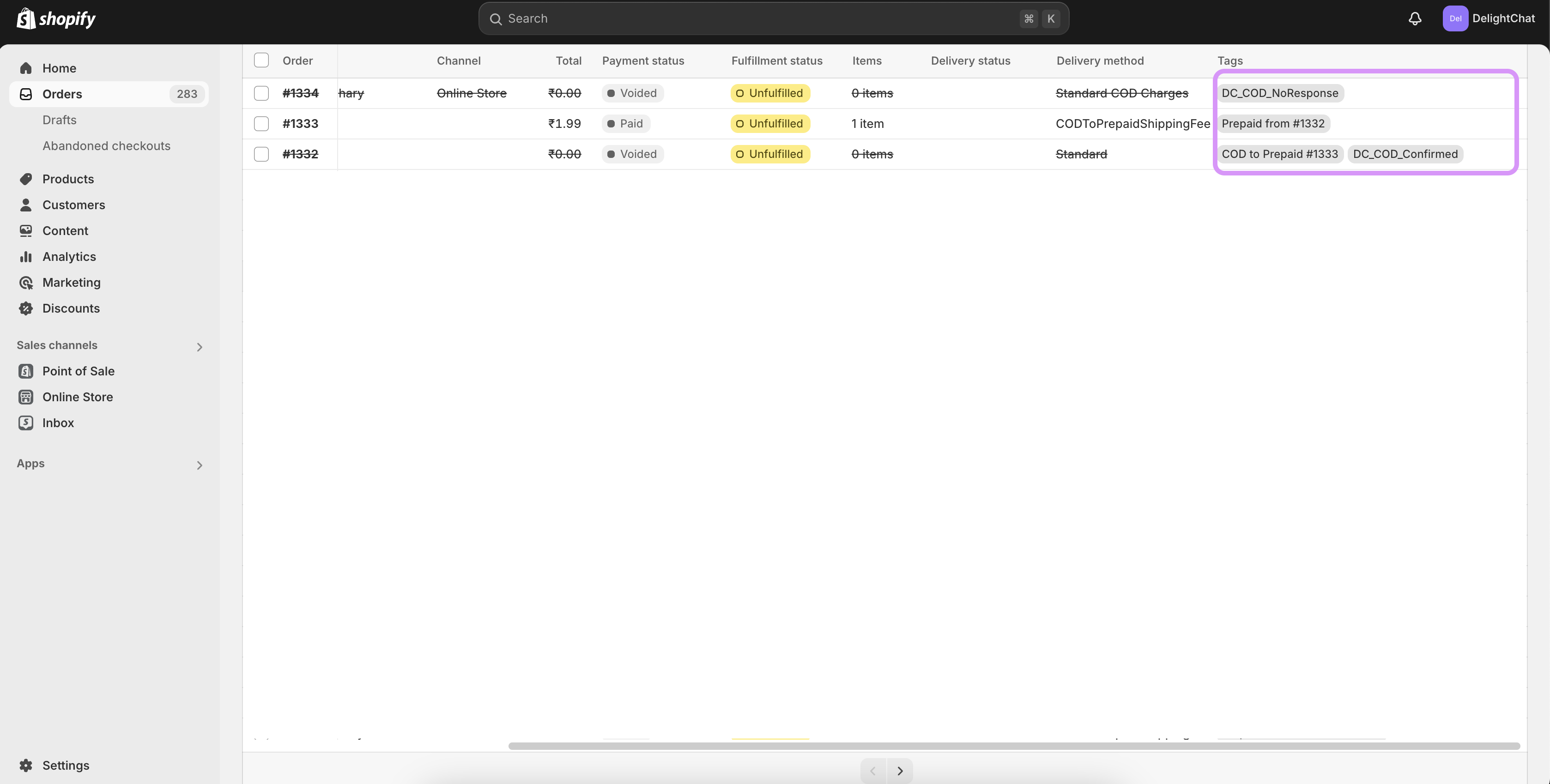Click the Analytics bar chart icon
This screenshot has width=1550, height=784.
pyautogui.click(x=26, y=256)
